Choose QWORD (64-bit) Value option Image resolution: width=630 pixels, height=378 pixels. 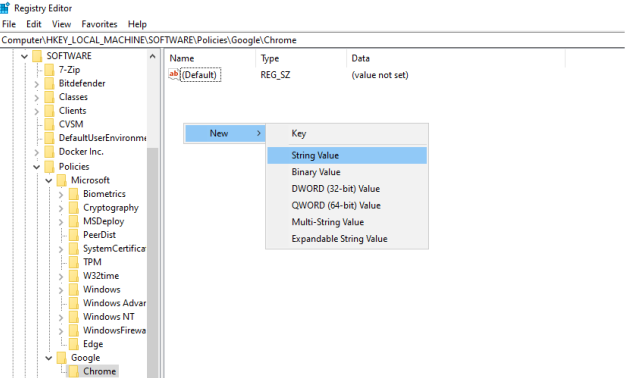(347, 206)
